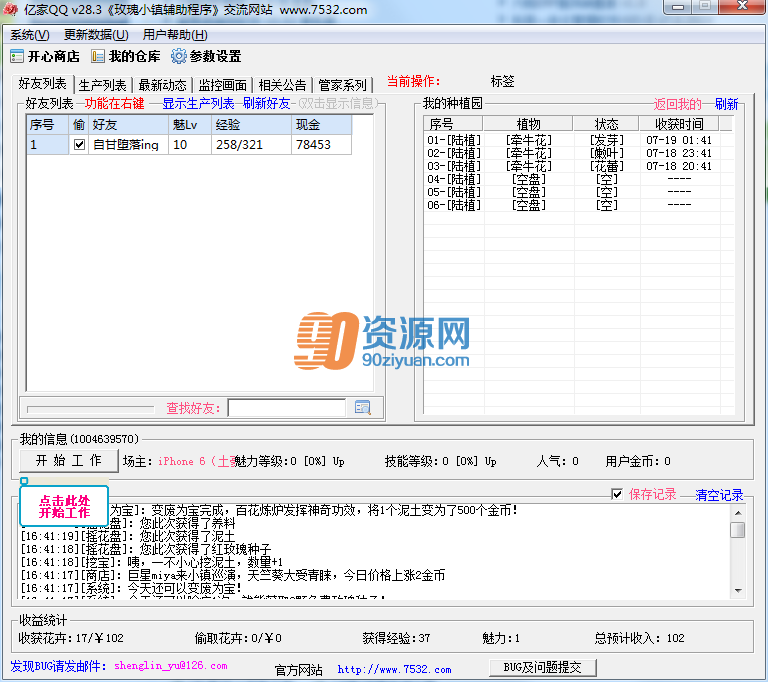Click log line about 红玫瑰种子
768x682 pixels.
tap(145, 549)
